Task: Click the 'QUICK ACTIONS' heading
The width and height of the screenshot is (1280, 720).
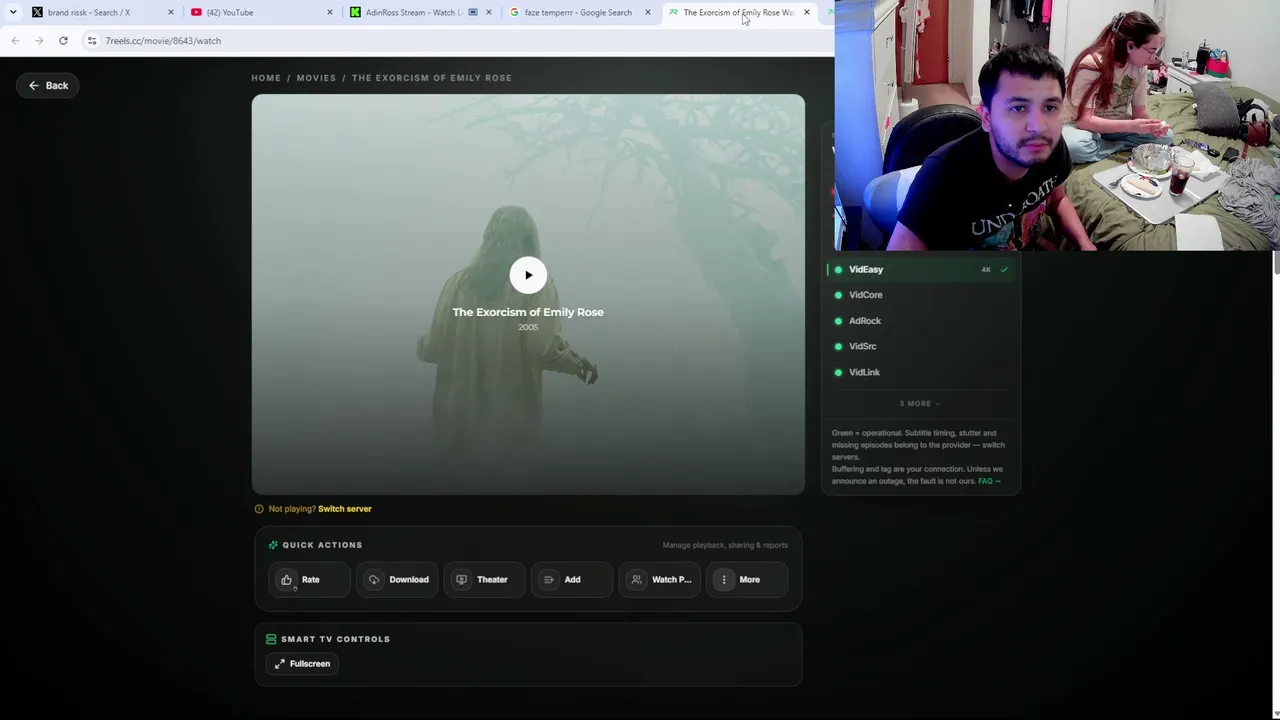Action: [322, 545]
